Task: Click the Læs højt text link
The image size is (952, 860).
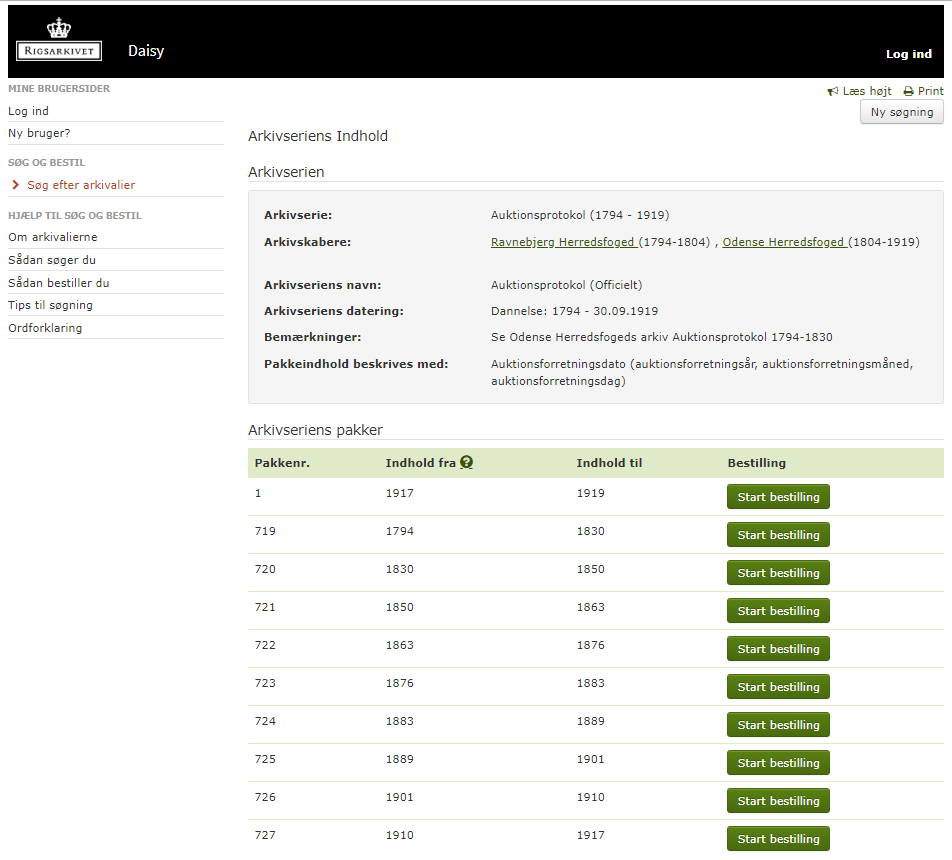Action: pyautogui.click(x=867, y=91)
